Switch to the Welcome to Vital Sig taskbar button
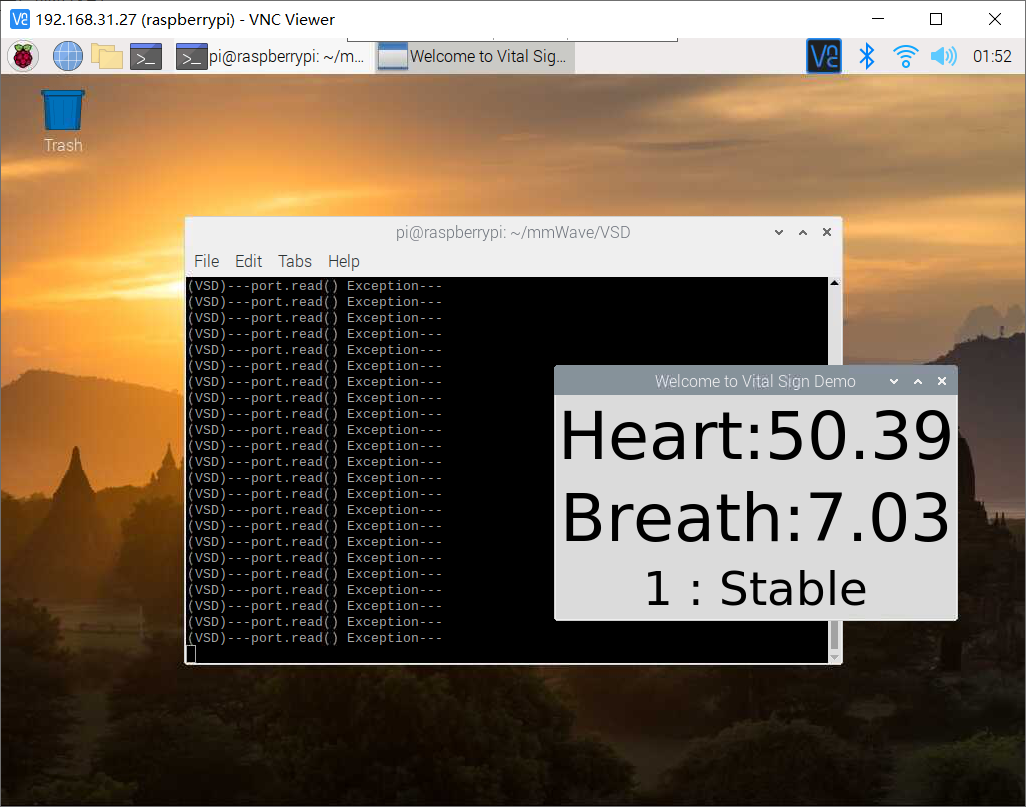The height and width of the screenshot is (807, 1026). [x=475, y=57]
